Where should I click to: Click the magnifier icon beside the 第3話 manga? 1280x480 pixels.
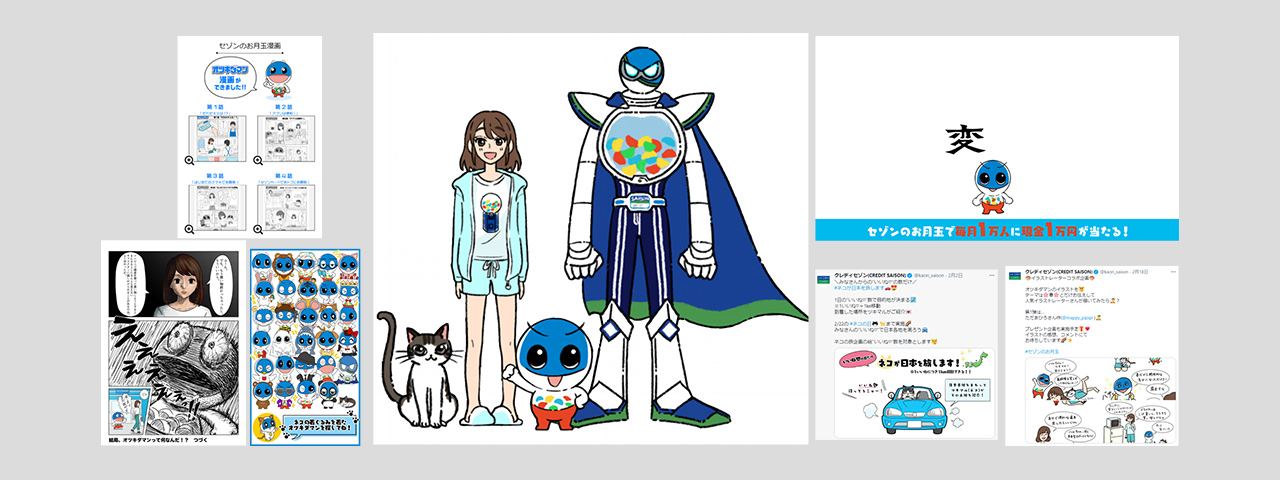pyautogui.click(x=189, y=229)
